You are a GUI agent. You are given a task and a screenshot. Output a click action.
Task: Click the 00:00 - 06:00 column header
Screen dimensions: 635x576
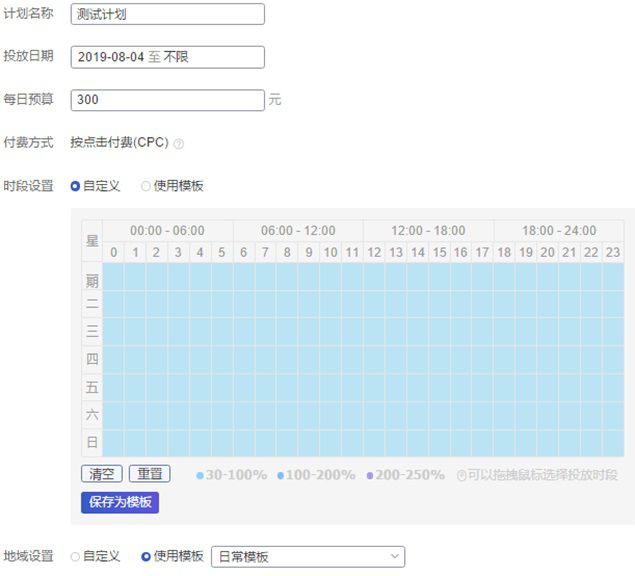tap(167, 230)
